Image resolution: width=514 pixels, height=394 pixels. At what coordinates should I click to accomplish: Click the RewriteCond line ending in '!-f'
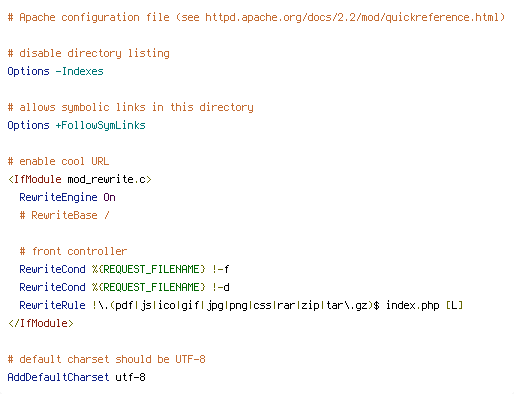(124, 269)
